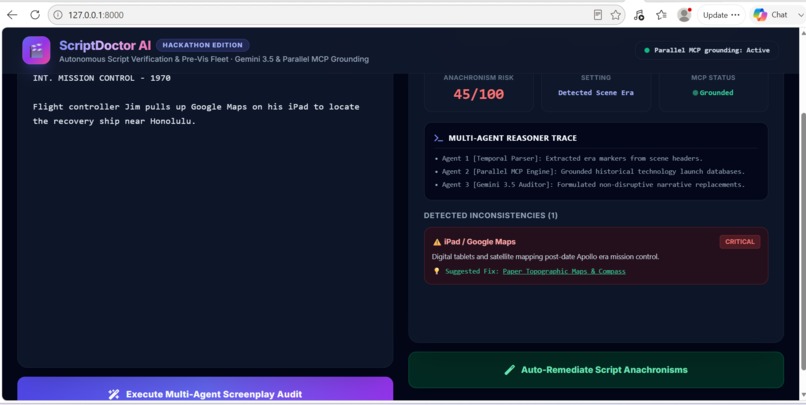Open the reader view icon
Viewport: 806px width, 405px height.
click(x=597, y=15)
